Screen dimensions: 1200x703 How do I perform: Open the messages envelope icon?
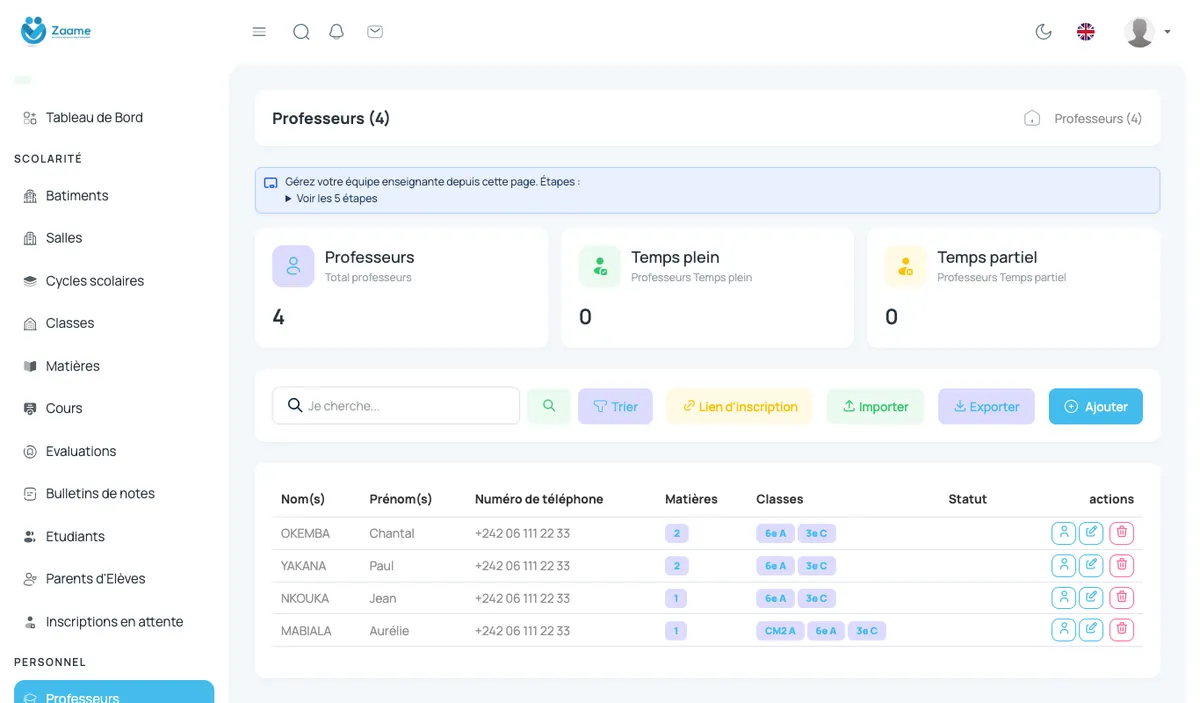click(375, 32)
